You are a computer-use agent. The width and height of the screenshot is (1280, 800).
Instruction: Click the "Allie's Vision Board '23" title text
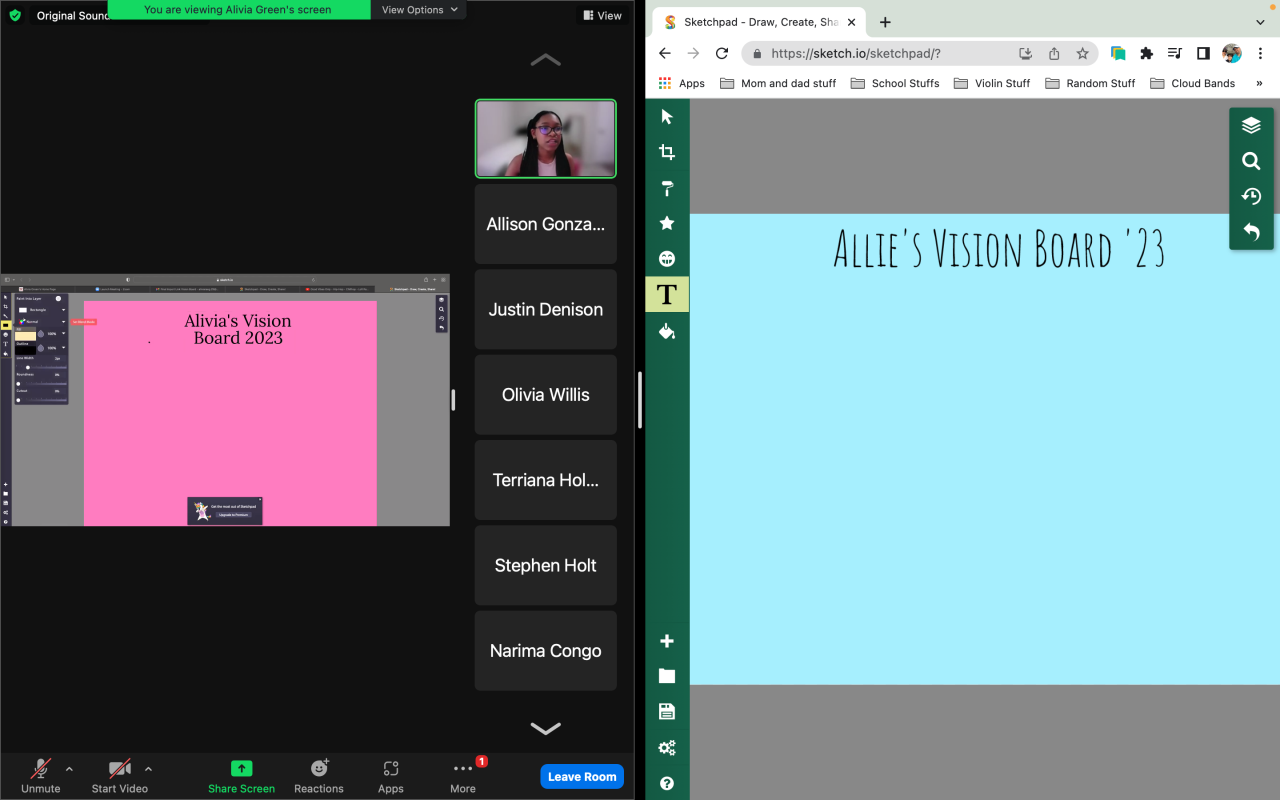coord(999,249)
